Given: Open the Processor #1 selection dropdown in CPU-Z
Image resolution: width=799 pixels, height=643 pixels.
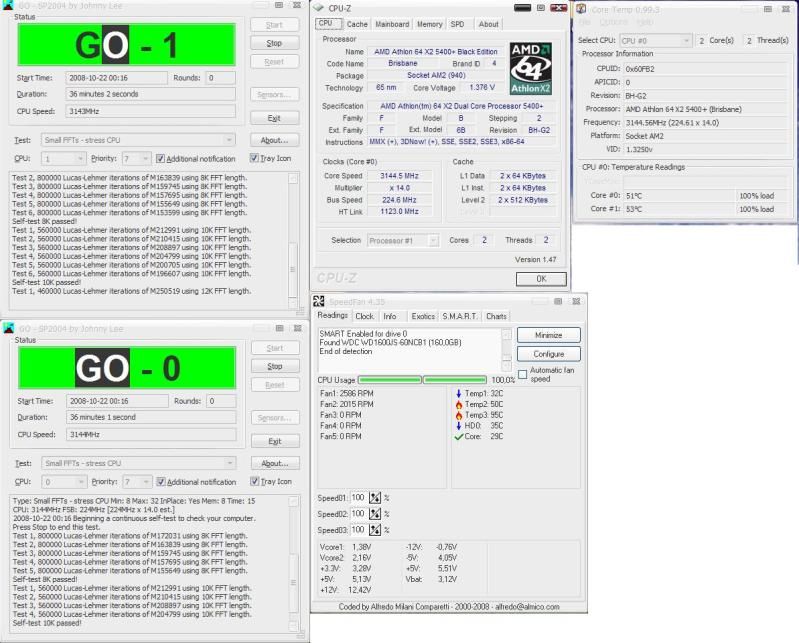Looking at the screenshot, I should pos(403,240).
